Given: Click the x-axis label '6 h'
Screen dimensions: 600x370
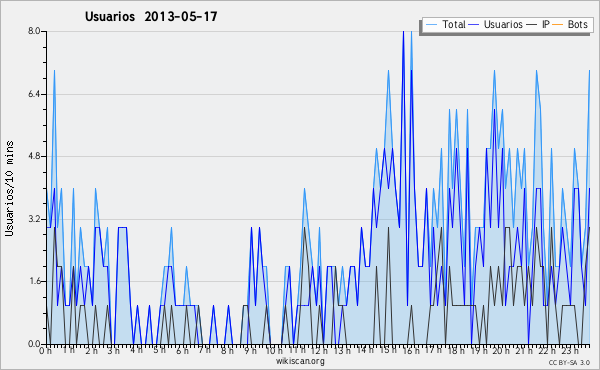Looking at the screenshot, I should [182, 350].
